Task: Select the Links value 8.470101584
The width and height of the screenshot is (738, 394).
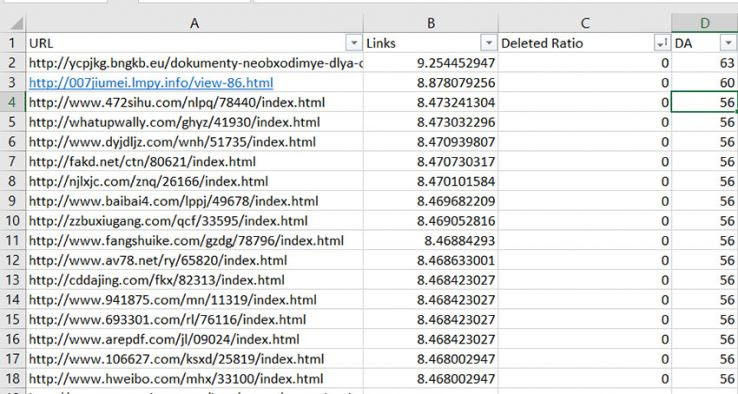Action: 431,182
